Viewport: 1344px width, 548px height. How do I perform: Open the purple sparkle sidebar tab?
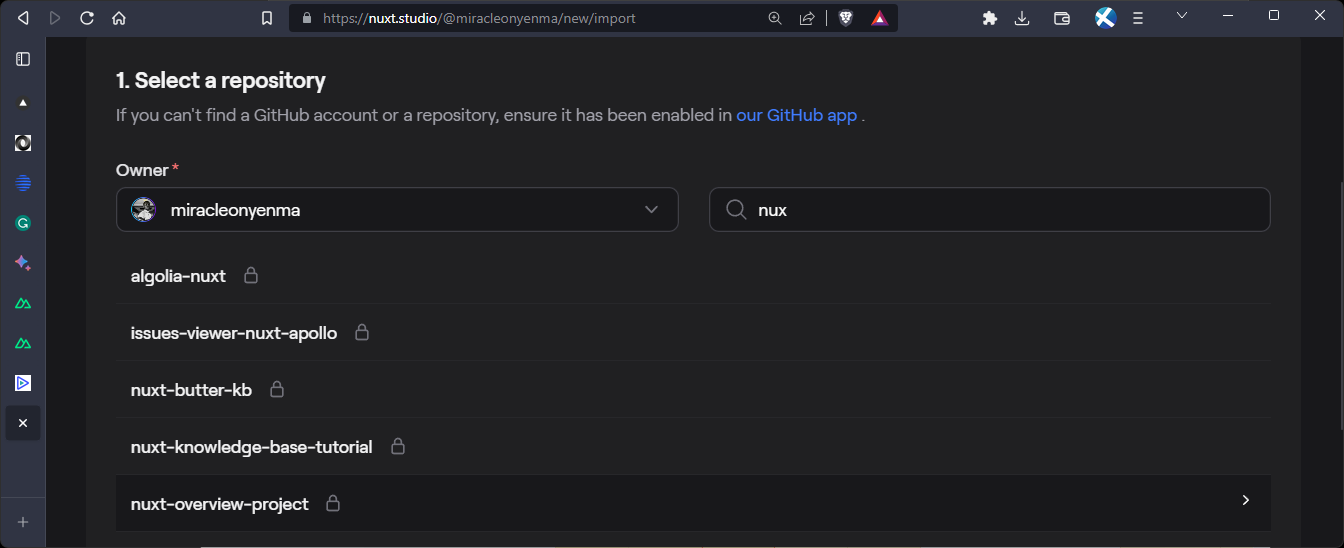pos(23,263)
